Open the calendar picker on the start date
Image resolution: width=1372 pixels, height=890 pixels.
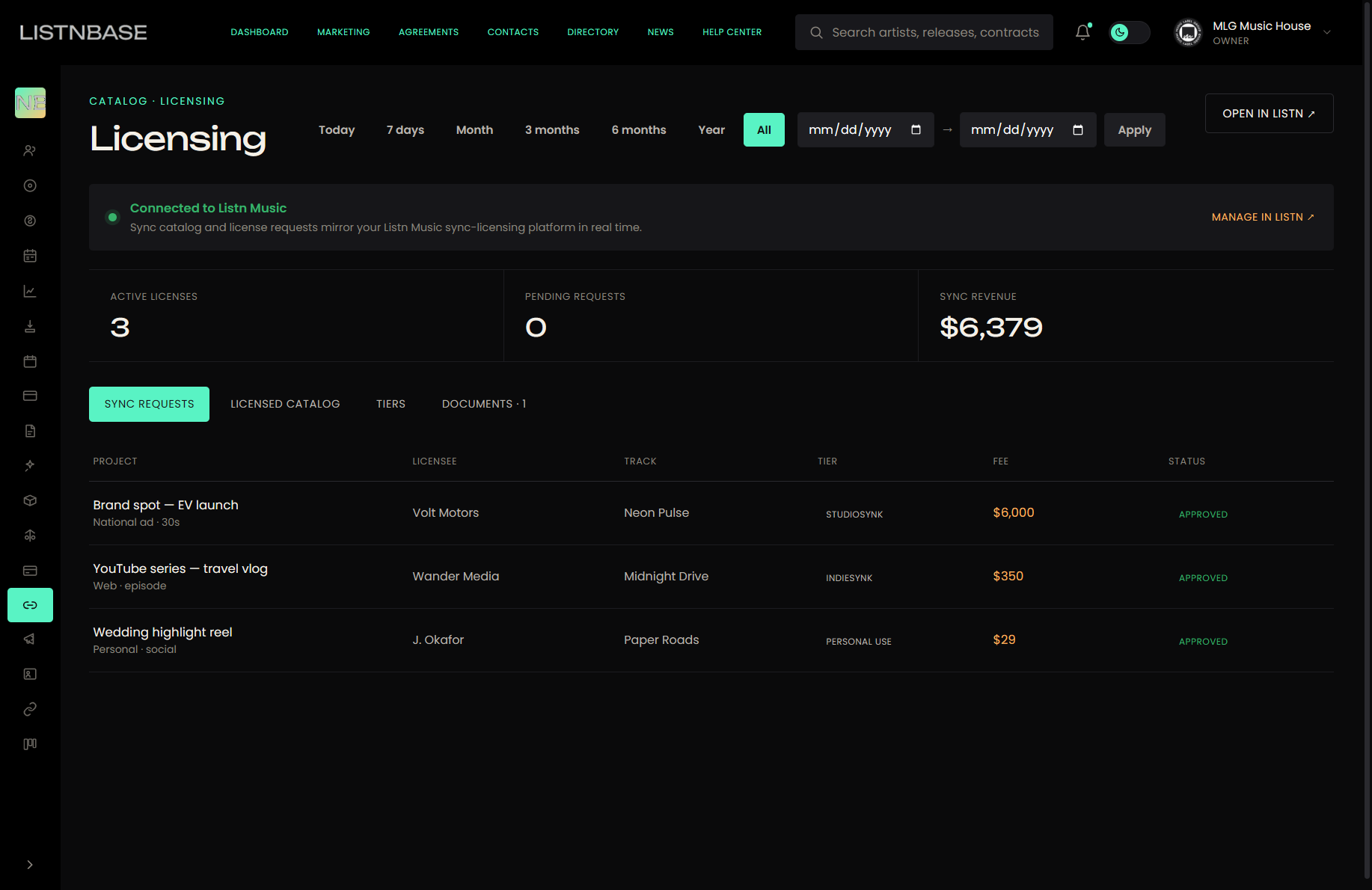916,130
